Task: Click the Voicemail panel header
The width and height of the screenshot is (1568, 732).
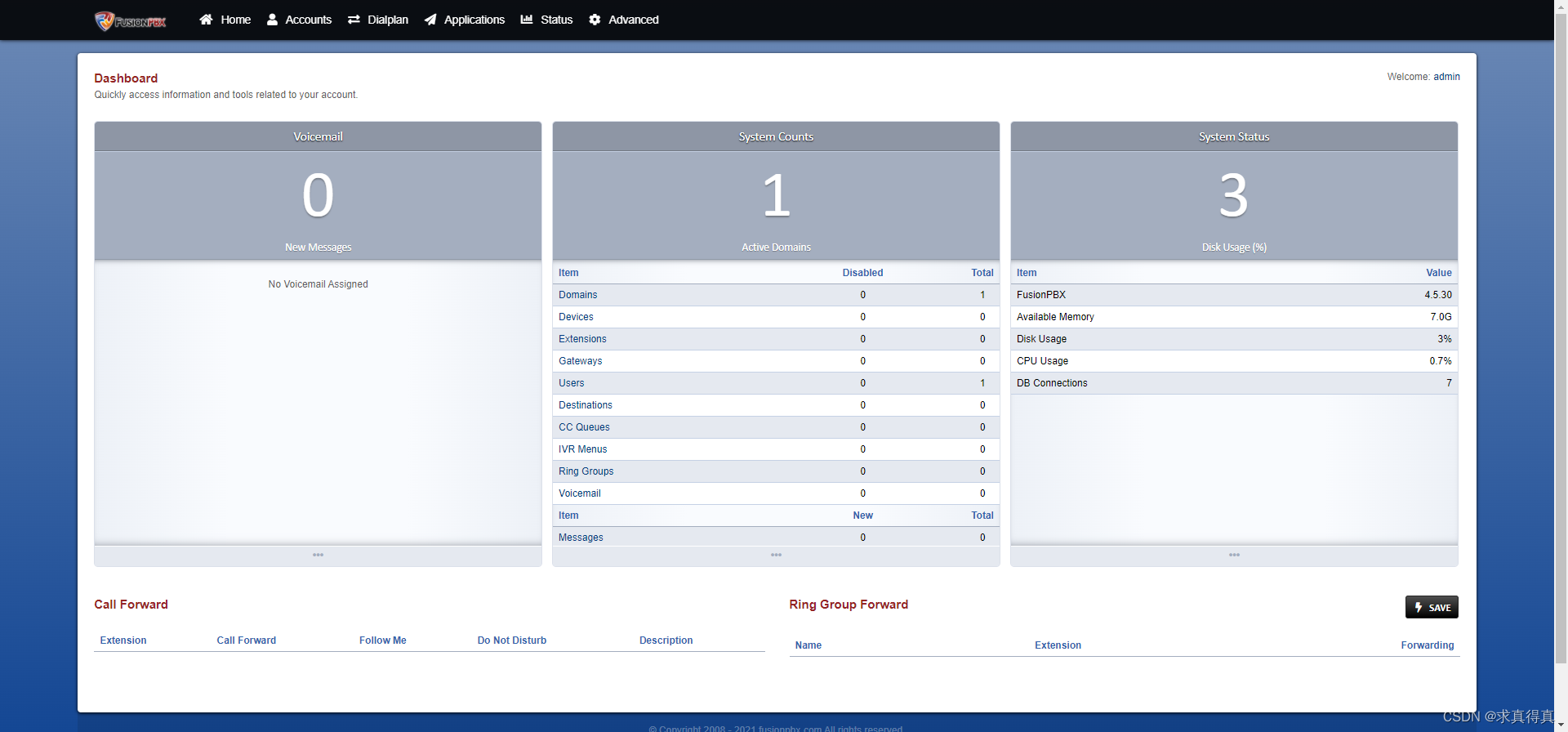Action: tap(318, 136)
